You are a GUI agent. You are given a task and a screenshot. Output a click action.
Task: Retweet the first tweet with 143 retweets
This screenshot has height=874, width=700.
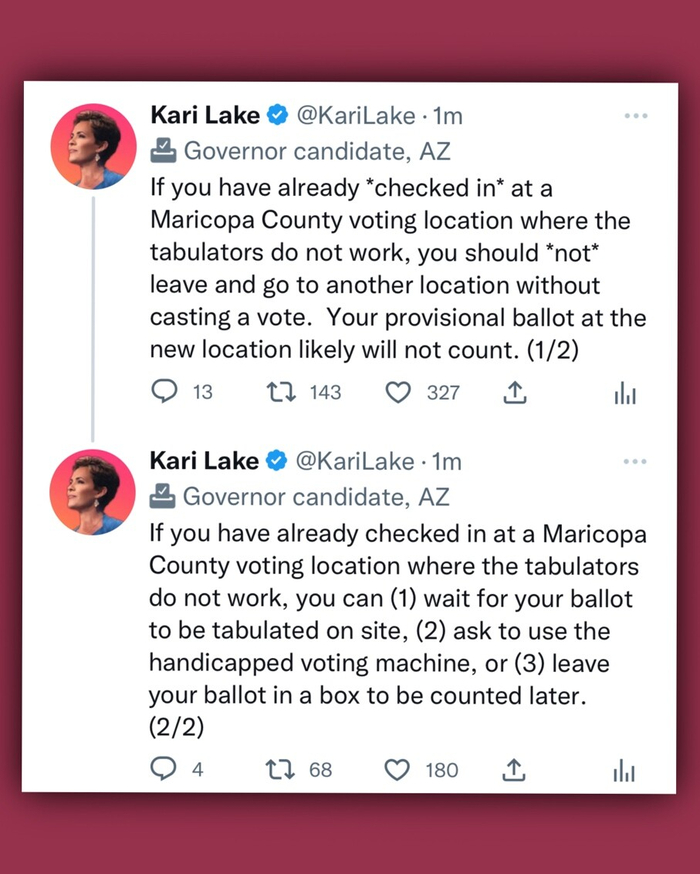(x=280, y=392)
